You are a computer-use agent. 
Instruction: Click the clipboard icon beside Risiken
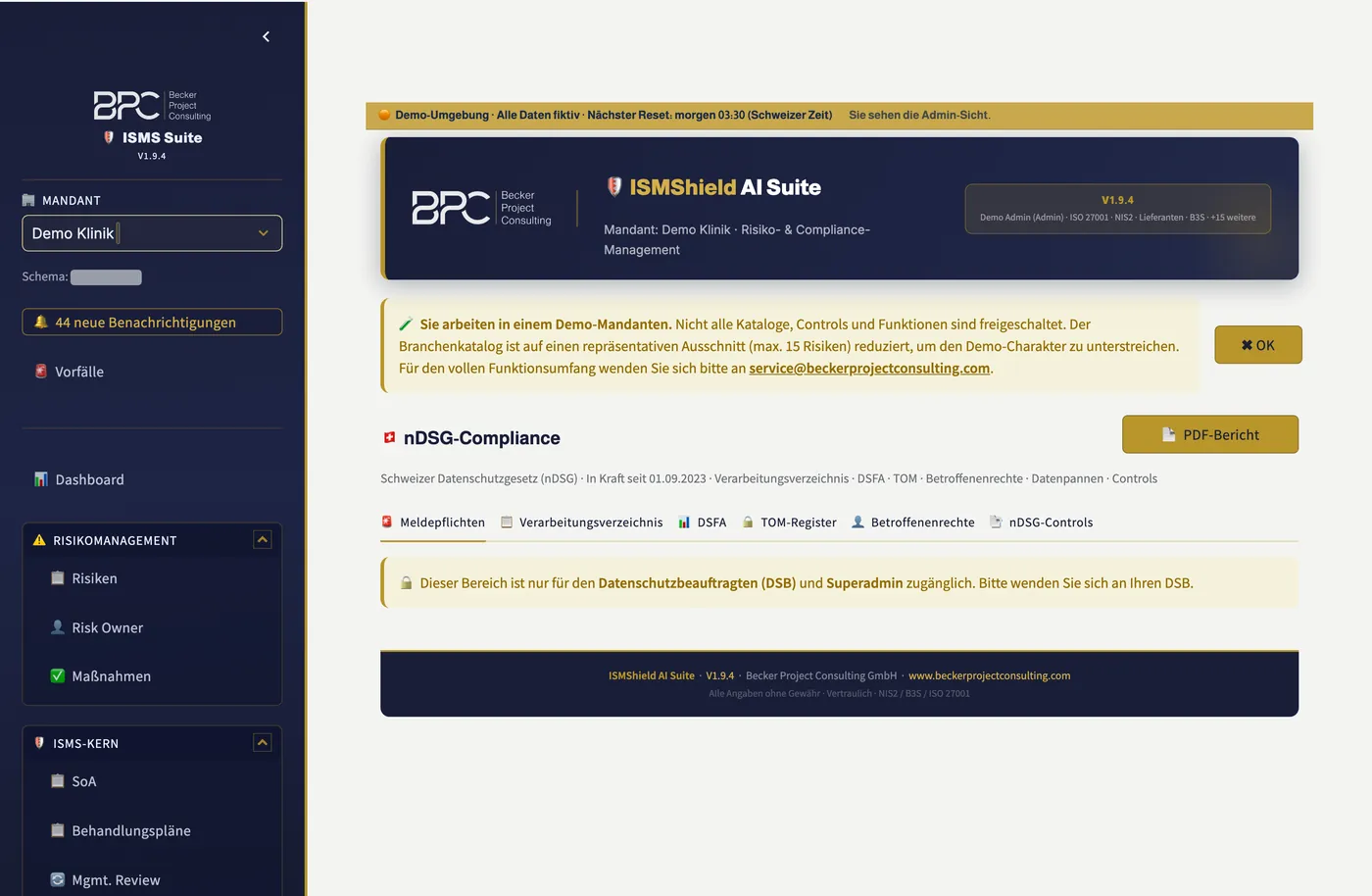click(58, 578)
